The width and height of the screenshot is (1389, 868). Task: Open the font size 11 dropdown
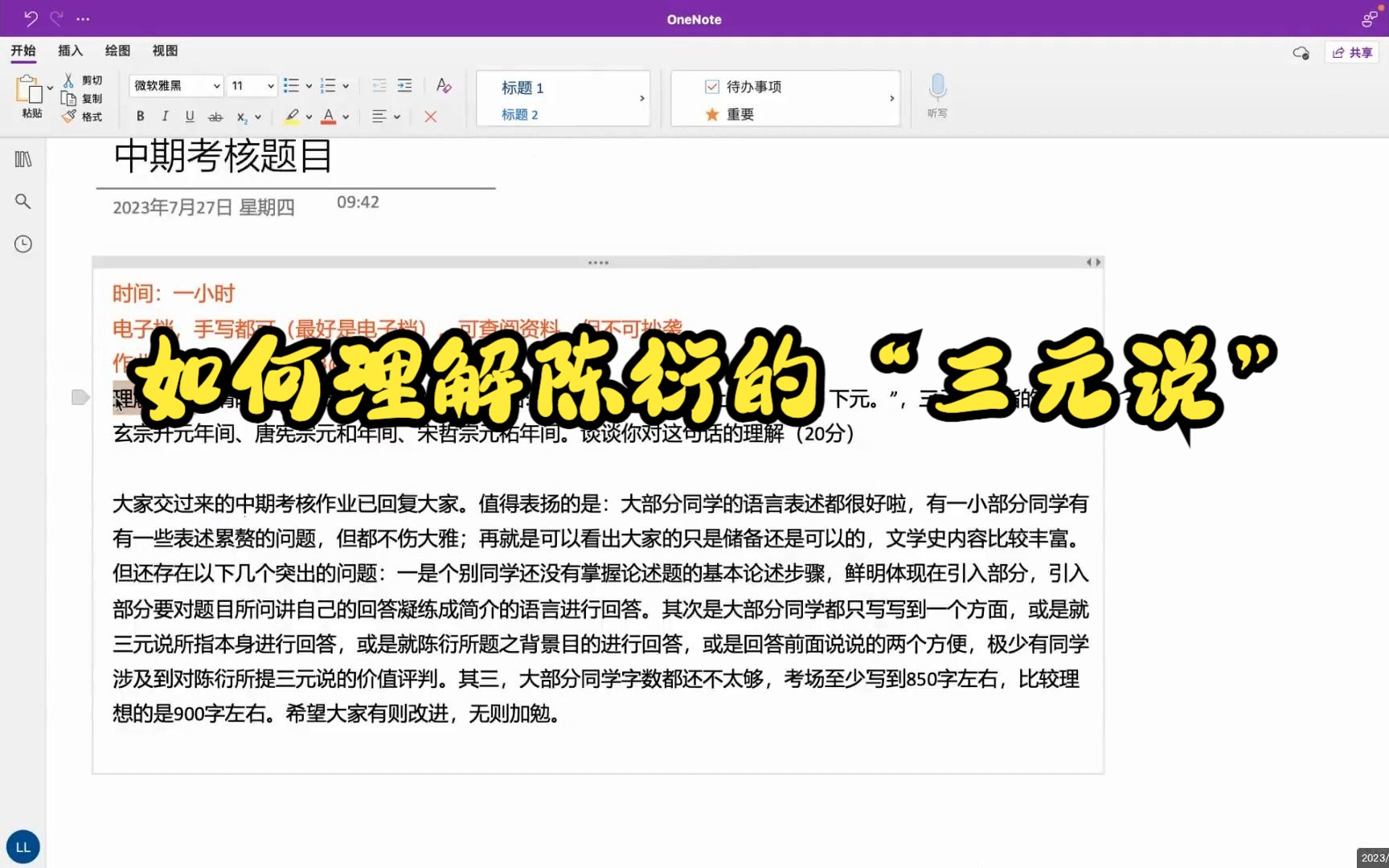pos(252,86)
